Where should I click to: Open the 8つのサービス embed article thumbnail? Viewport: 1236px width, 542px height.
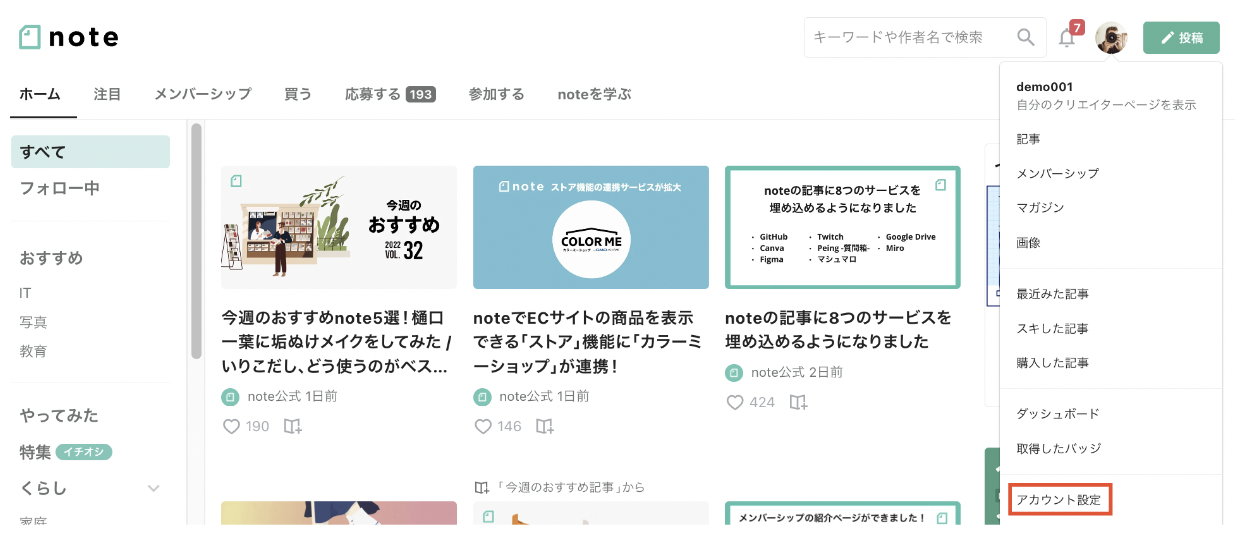(x=843, y=227)
